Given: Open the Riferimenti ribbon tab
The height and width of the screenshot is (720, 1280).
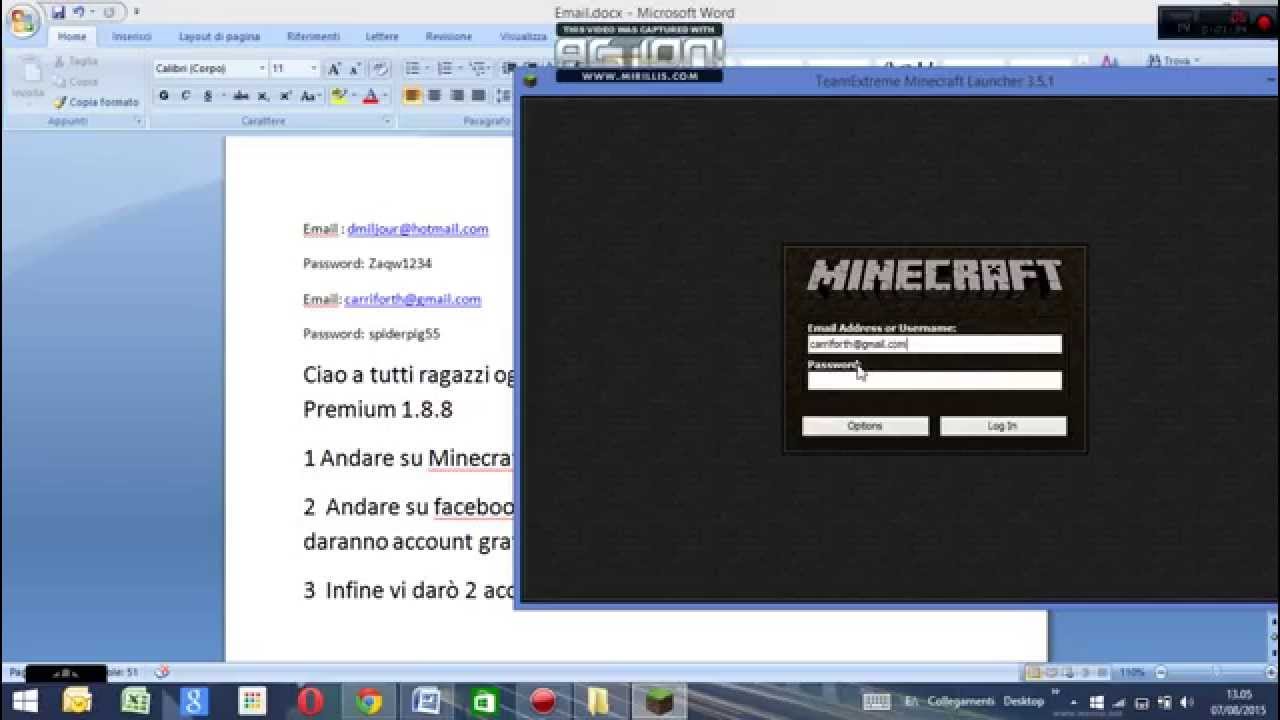Looking at the screenshot, I should [x=313, y=36].
